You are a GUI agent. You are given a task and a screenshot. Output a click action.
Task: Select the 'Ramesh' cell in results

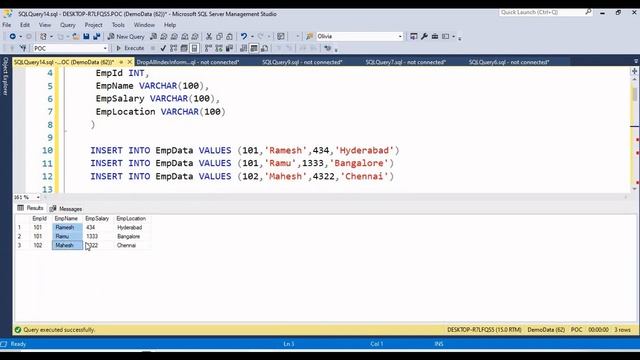pyautogui.click(x=67, y=227)
